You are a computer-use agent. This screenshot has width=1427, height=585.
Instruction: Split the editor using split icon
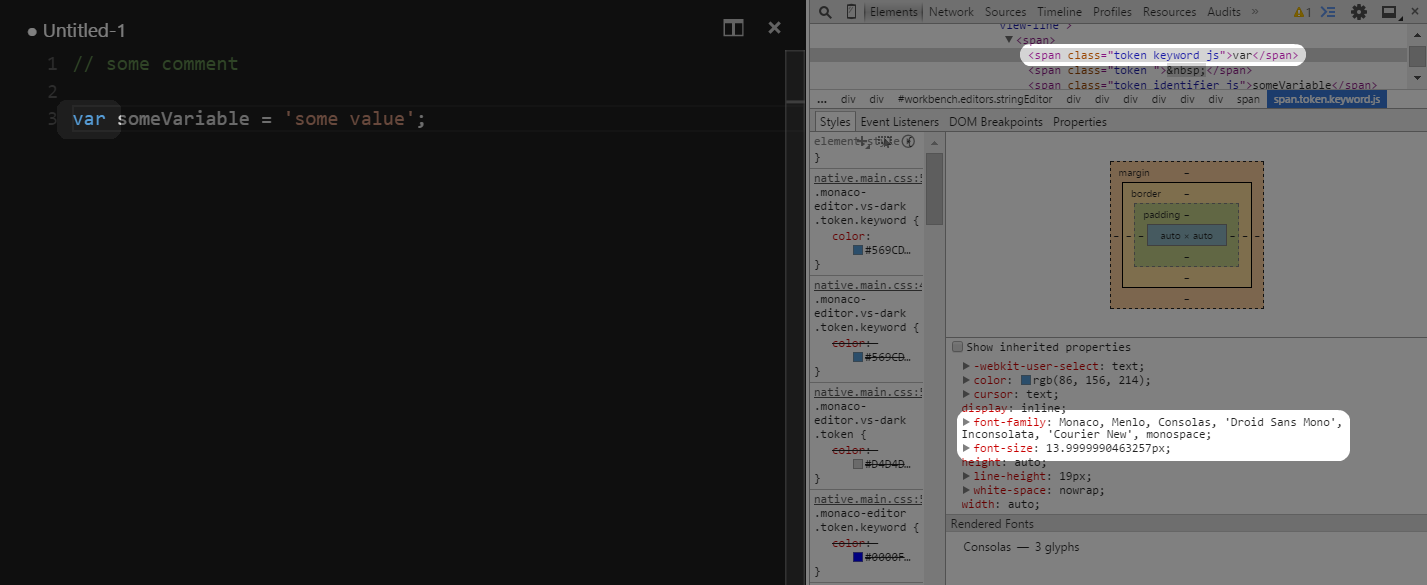click(733, 28)
